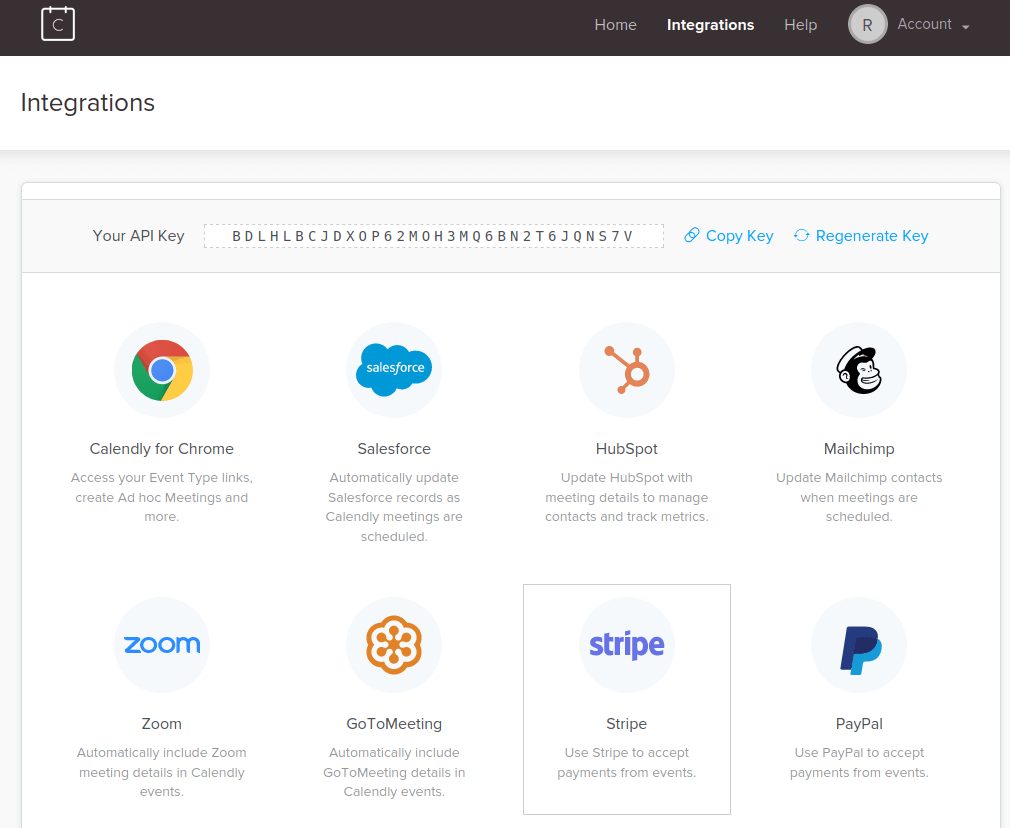Click 'Automatically include Zoom meeting details' text
This screenshot has width=1010, height=828.
click(162, 772)
